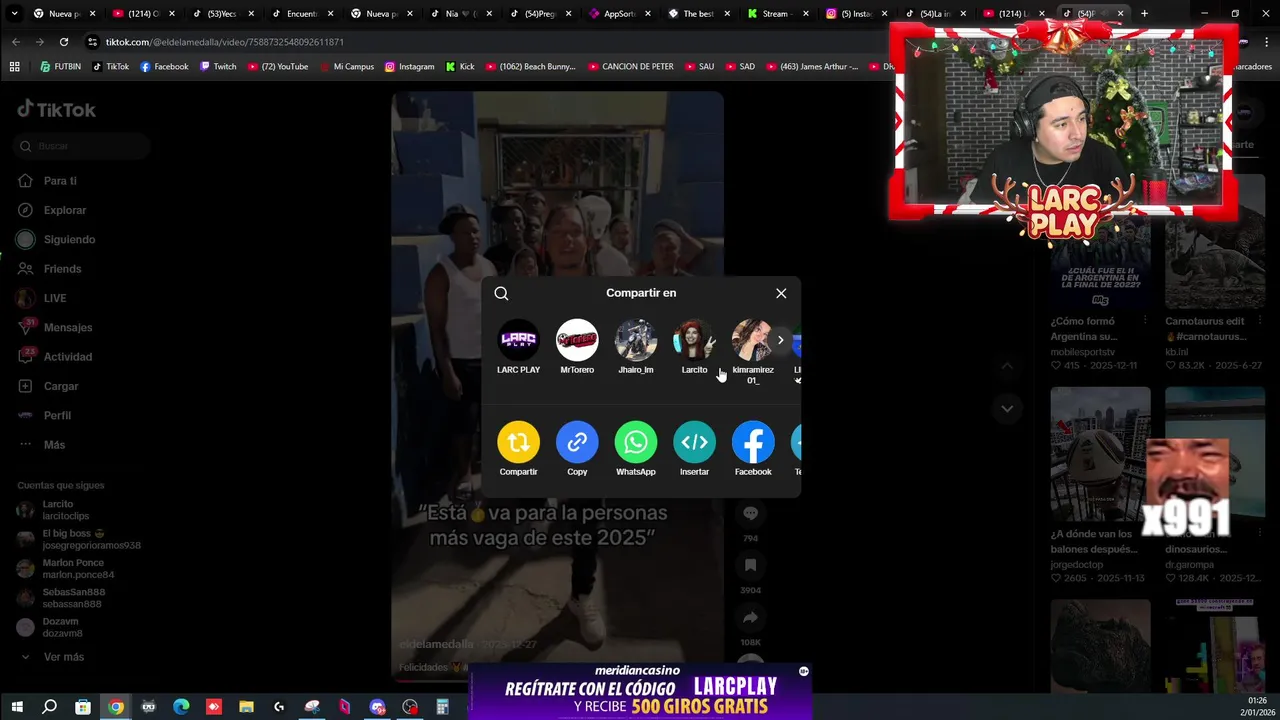Screen dimensions: 1280x720
Task: Open a new browser tab with plus button
Action: 1144,14
